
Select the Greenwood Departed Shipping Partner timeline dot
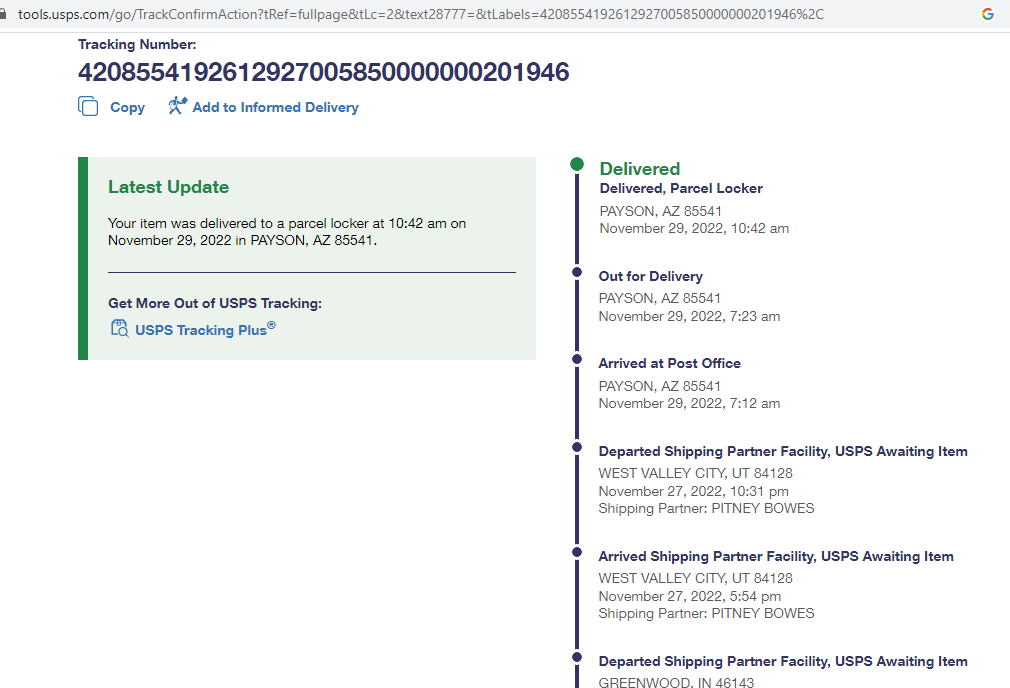[577, 657]
